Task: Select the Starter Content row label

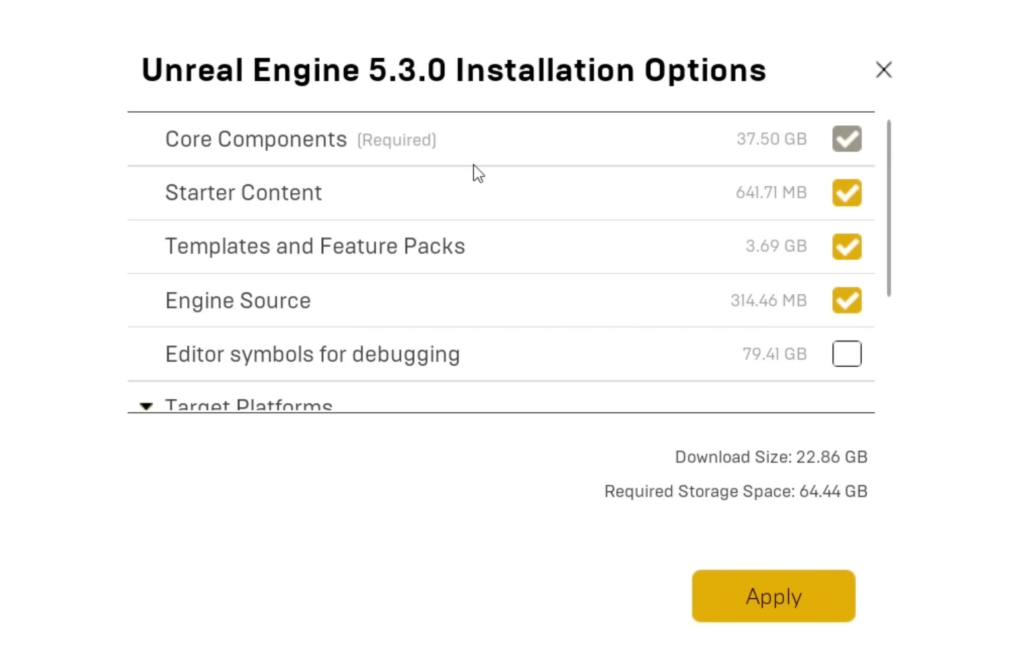Action: click(x=243, y=193)
